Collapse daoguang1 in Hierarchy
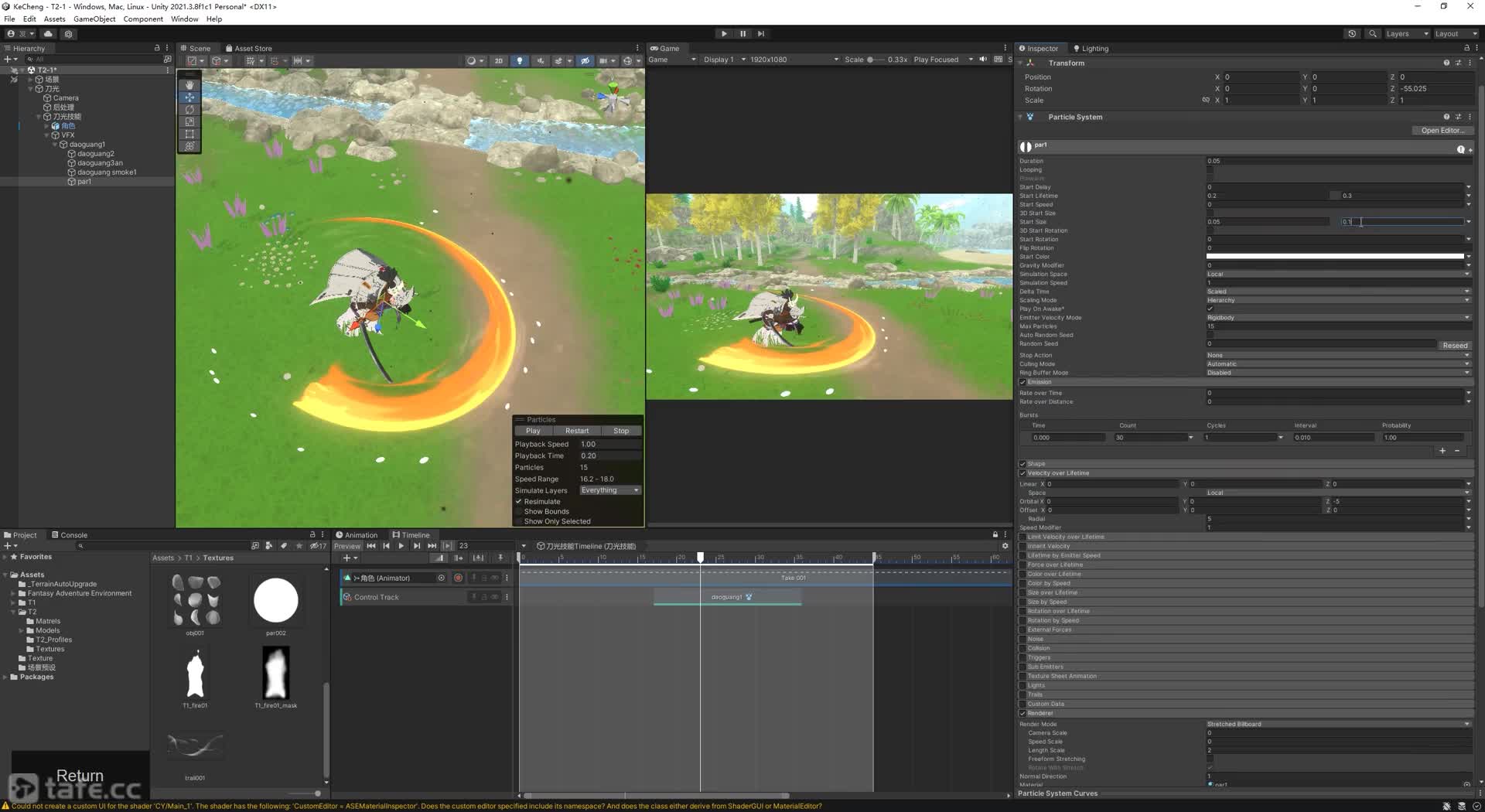 (55, 145)
